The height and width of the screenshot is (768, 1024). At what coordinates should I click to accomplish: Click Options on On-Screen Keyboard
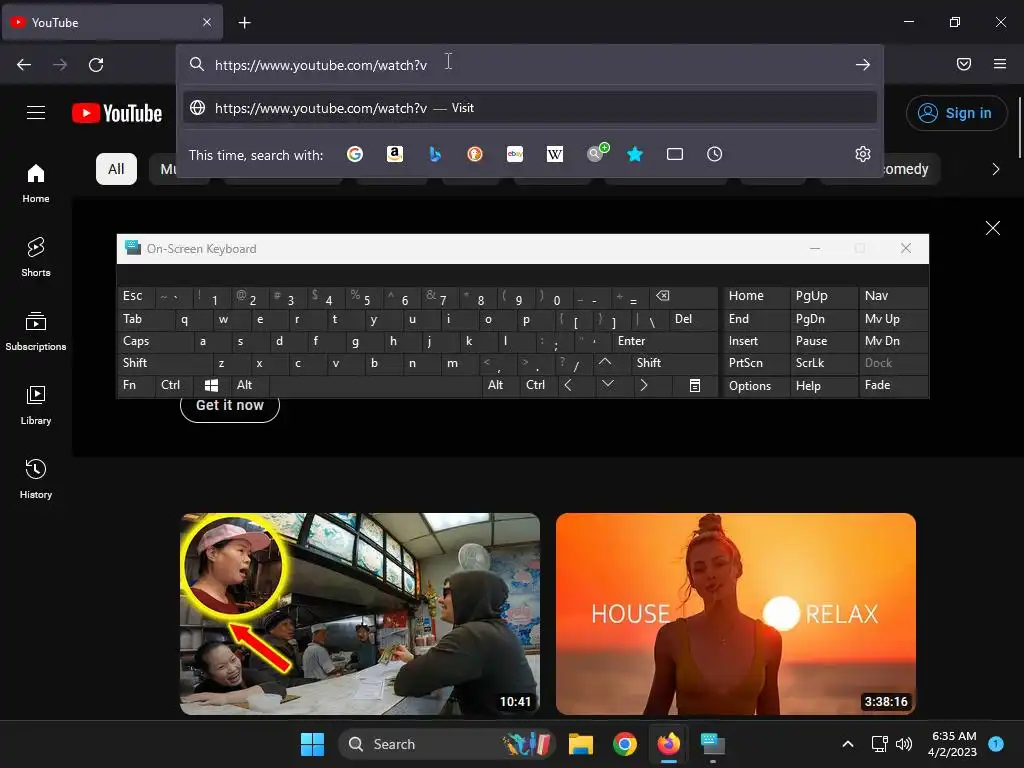[x=756, y=385]
